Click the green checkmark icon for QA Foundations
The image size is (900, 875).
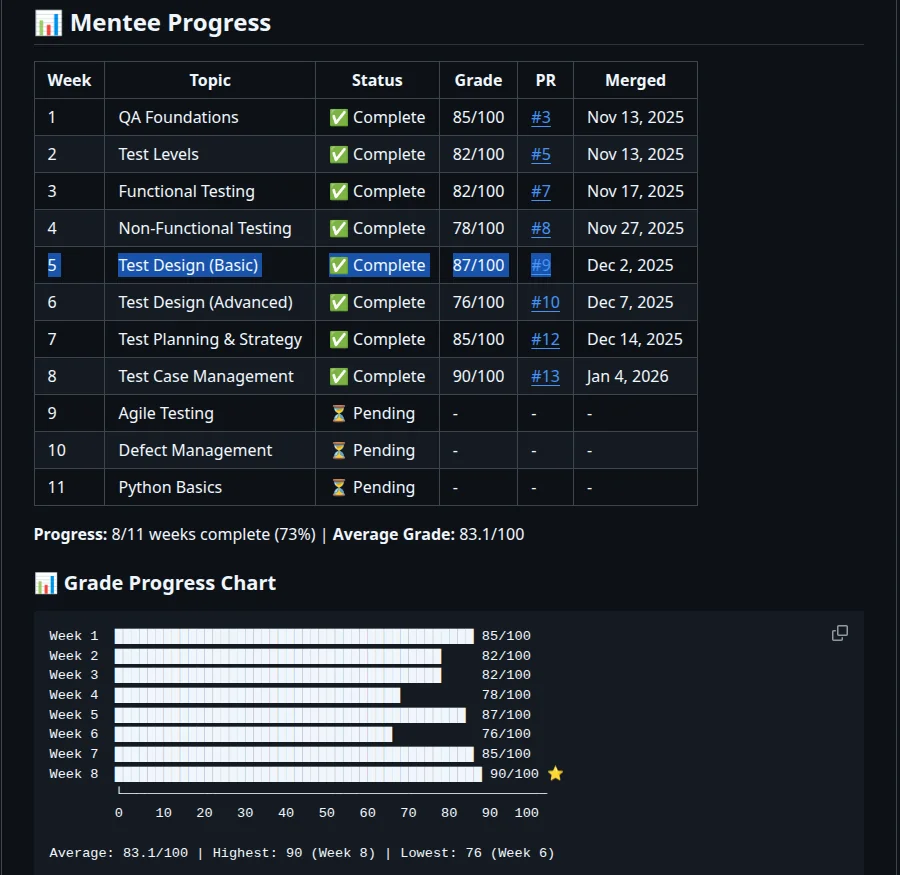click(x=338, y=117)
